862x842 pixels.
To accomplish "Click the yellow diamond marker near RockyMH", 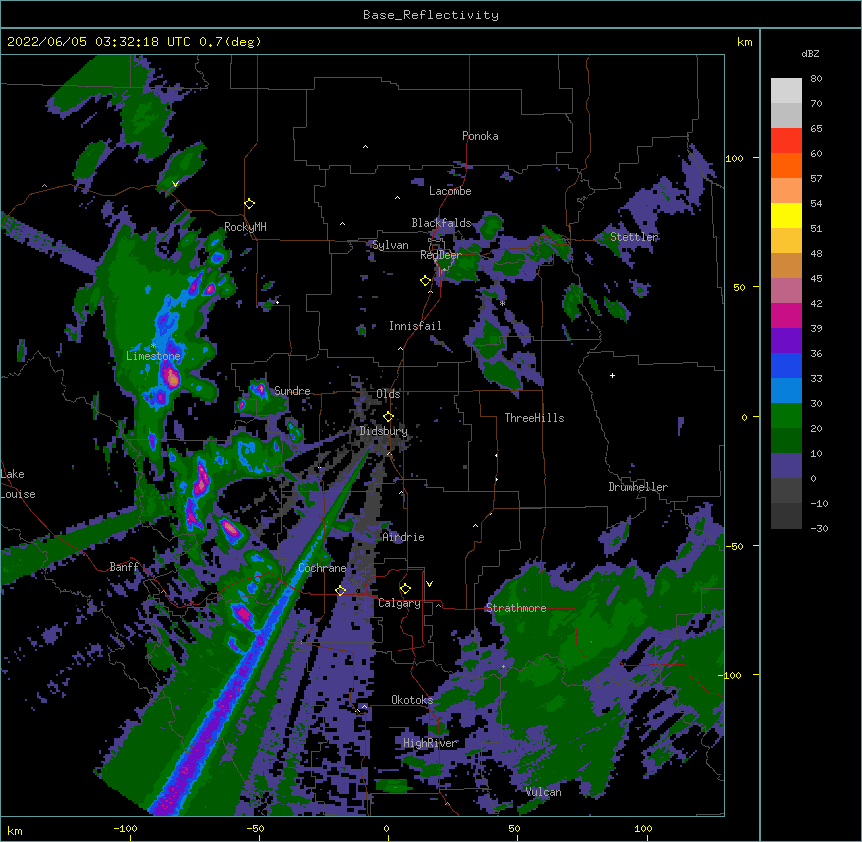I will pyautogui.click(x=250, y=204).
